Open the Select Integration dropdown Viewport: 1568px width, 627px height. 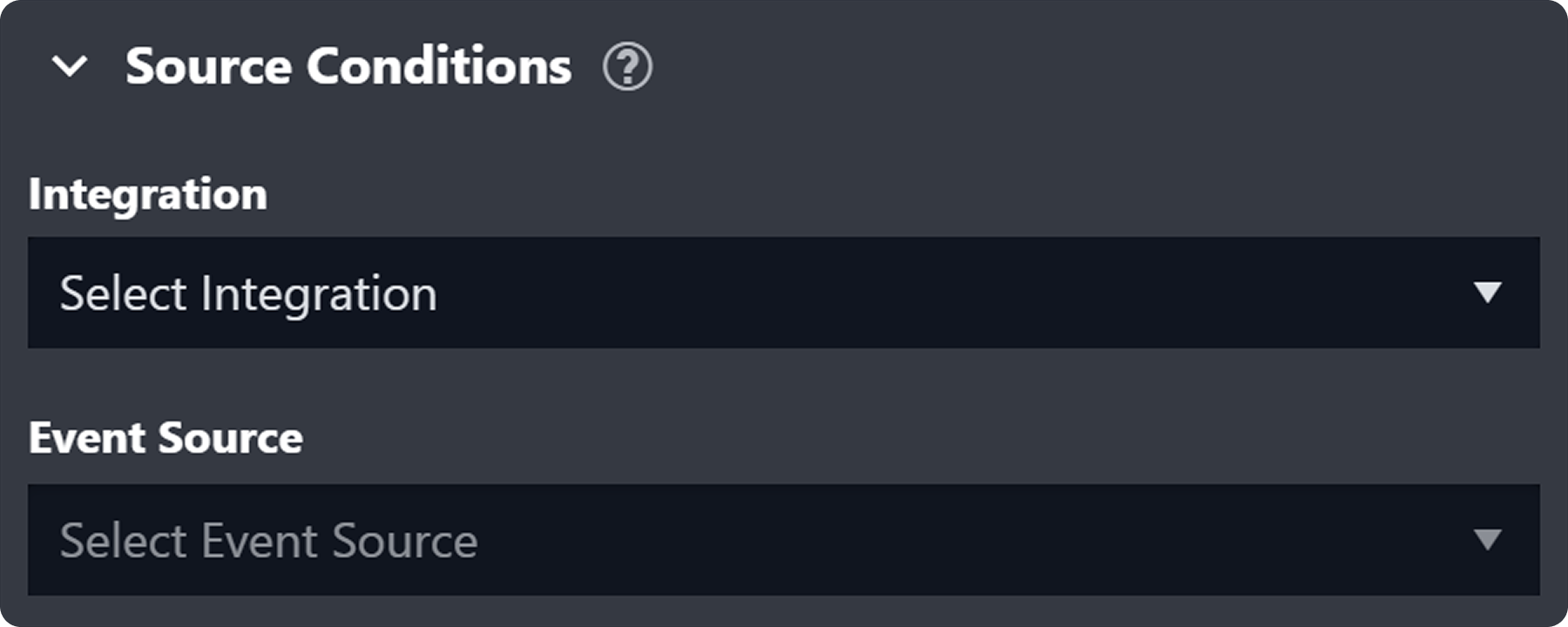point(782,293)
